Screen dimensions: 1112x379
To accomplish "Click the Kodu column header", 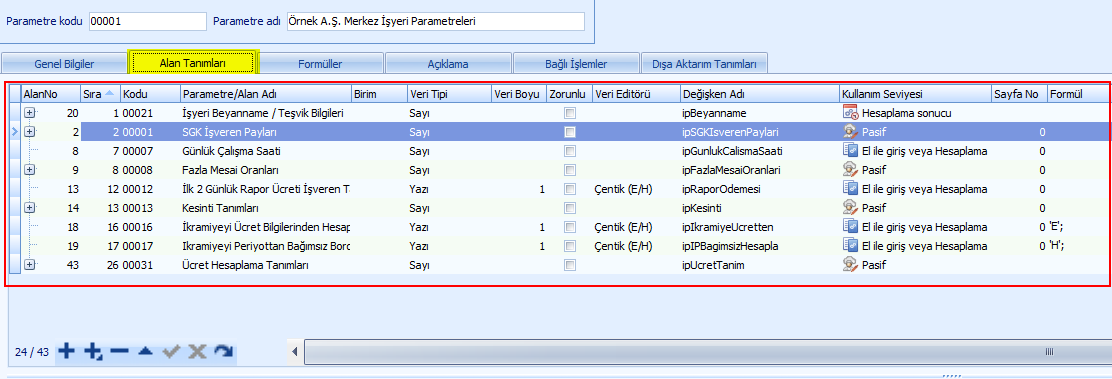I will (150, 94).
